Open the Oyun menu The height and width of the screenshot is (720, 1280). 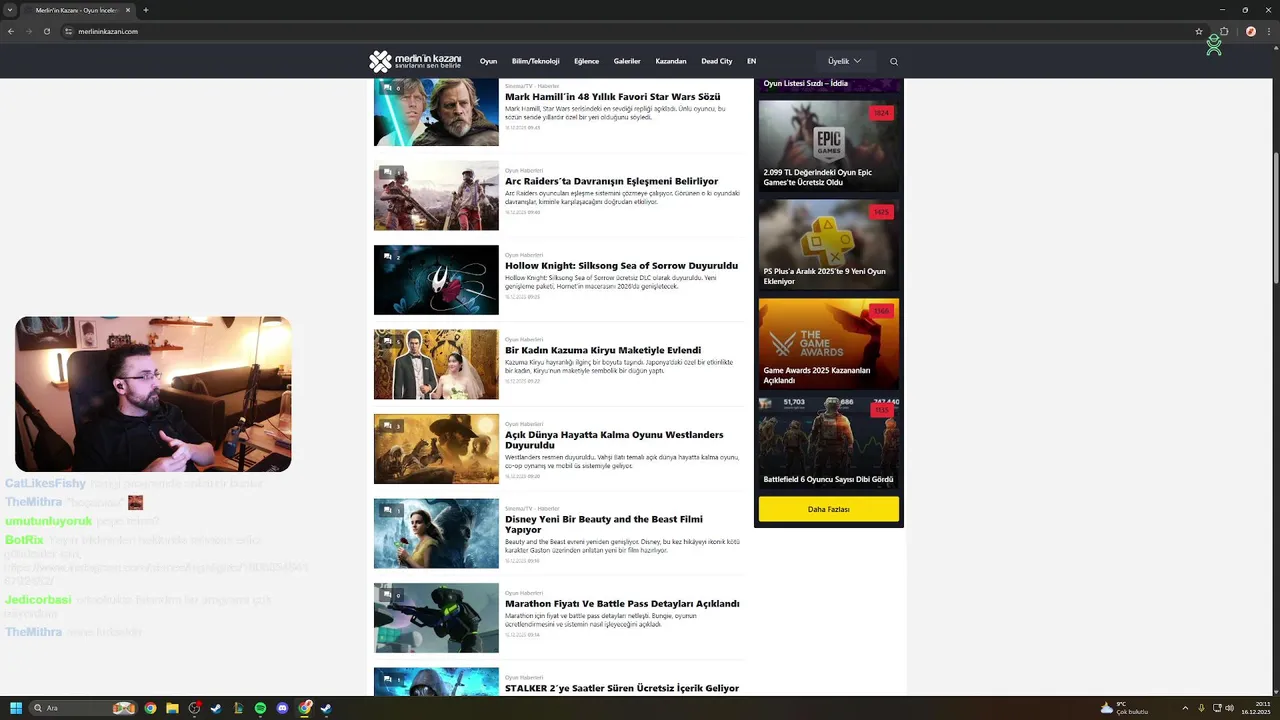pyautogui.click(x=488, y=61)
